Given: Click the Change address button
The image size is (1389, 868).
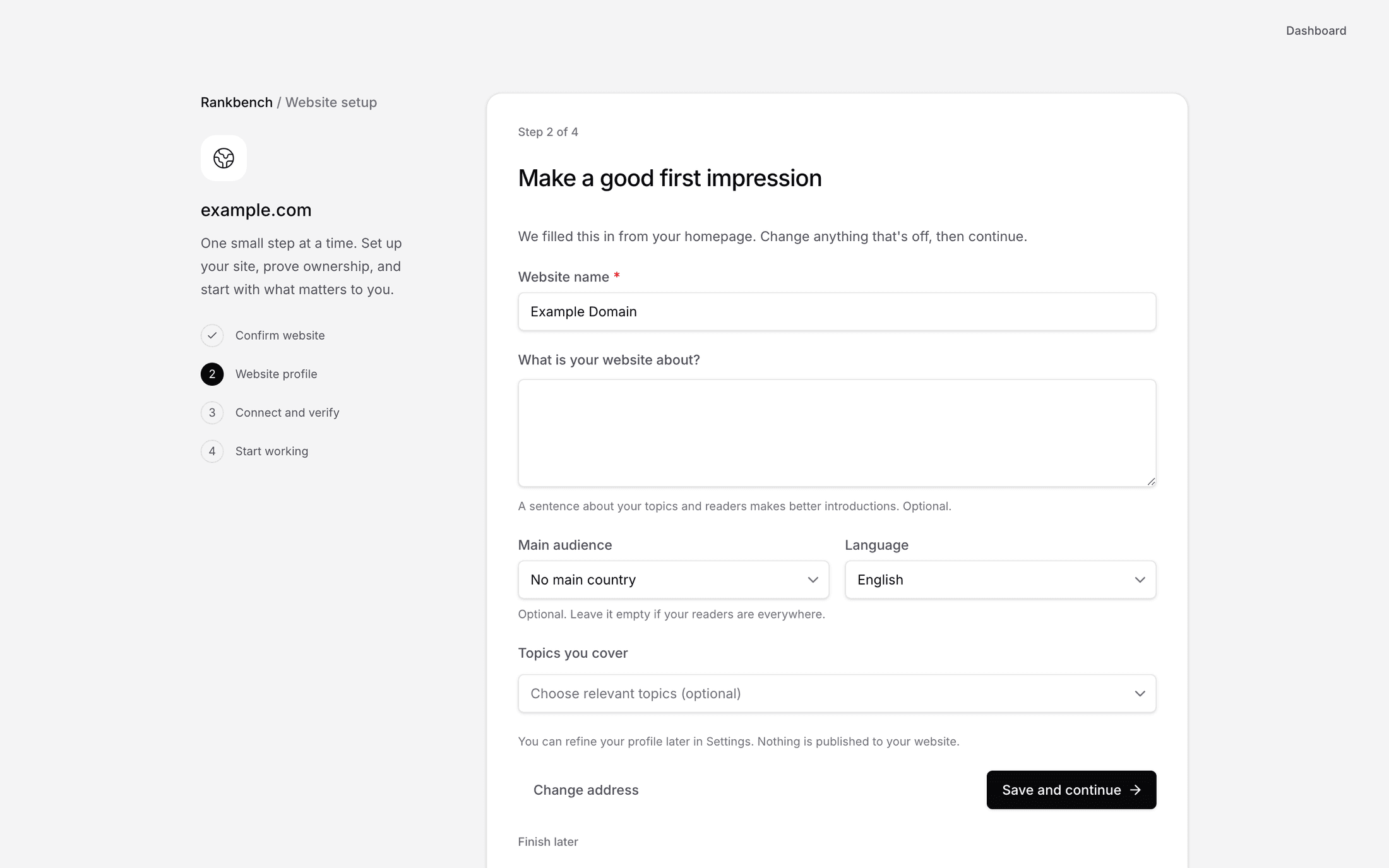Looking at the screenshot, I should click(x=586, y=790).
